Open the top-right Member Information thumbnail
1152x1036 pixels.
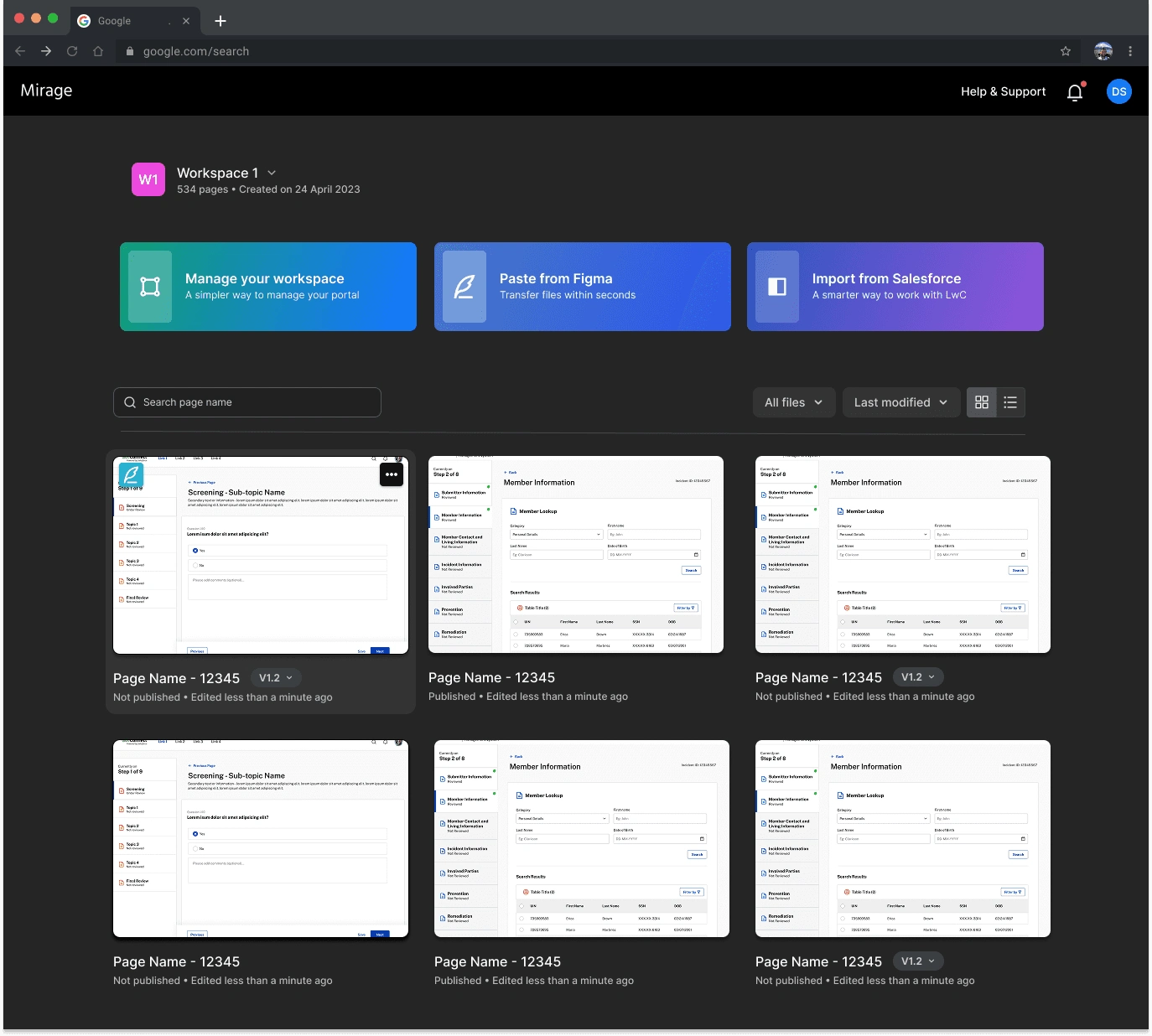tap(903, 554)
